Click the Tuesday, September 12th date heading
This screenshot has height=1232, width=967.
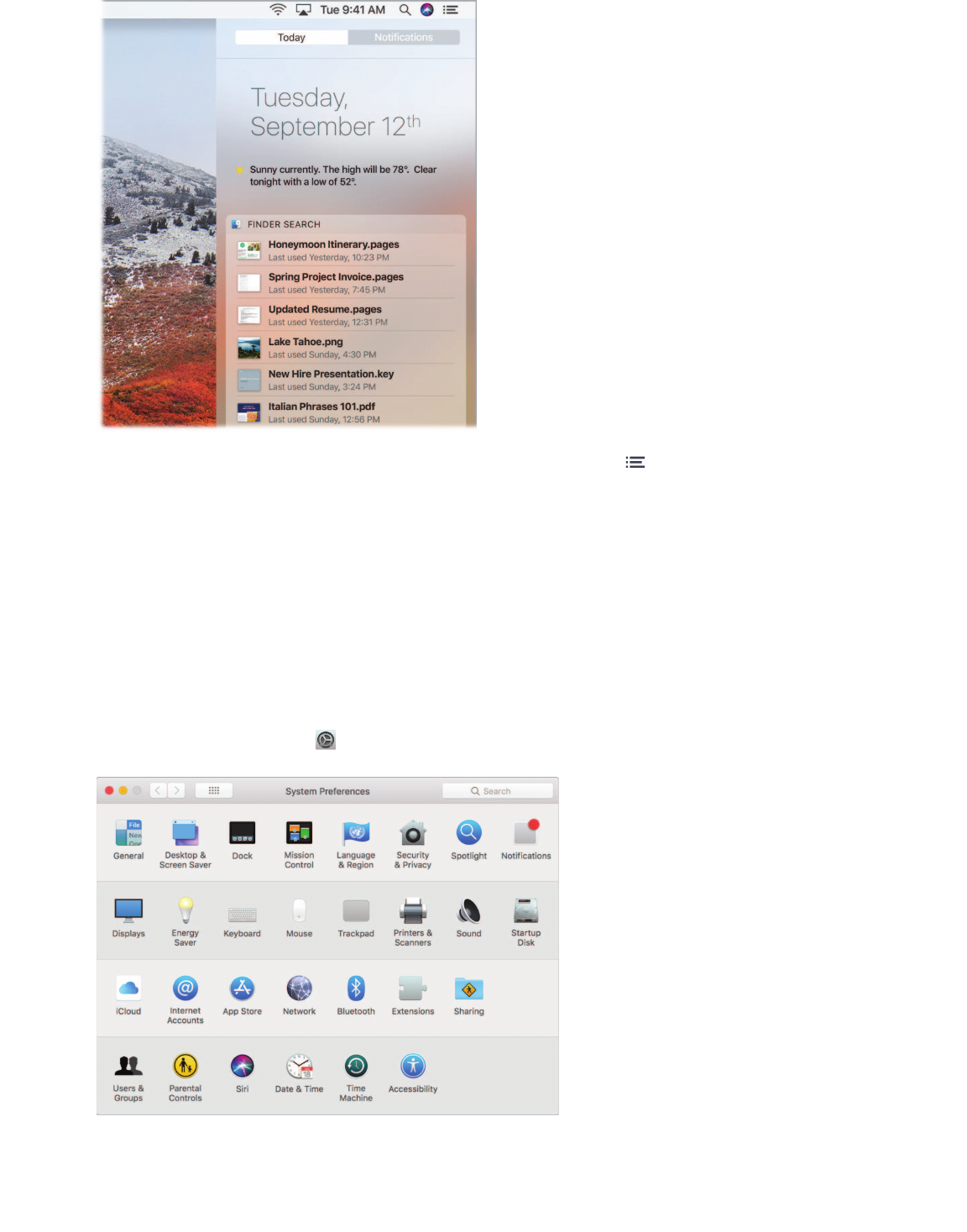pyautogui.click(x=336, y=112)
